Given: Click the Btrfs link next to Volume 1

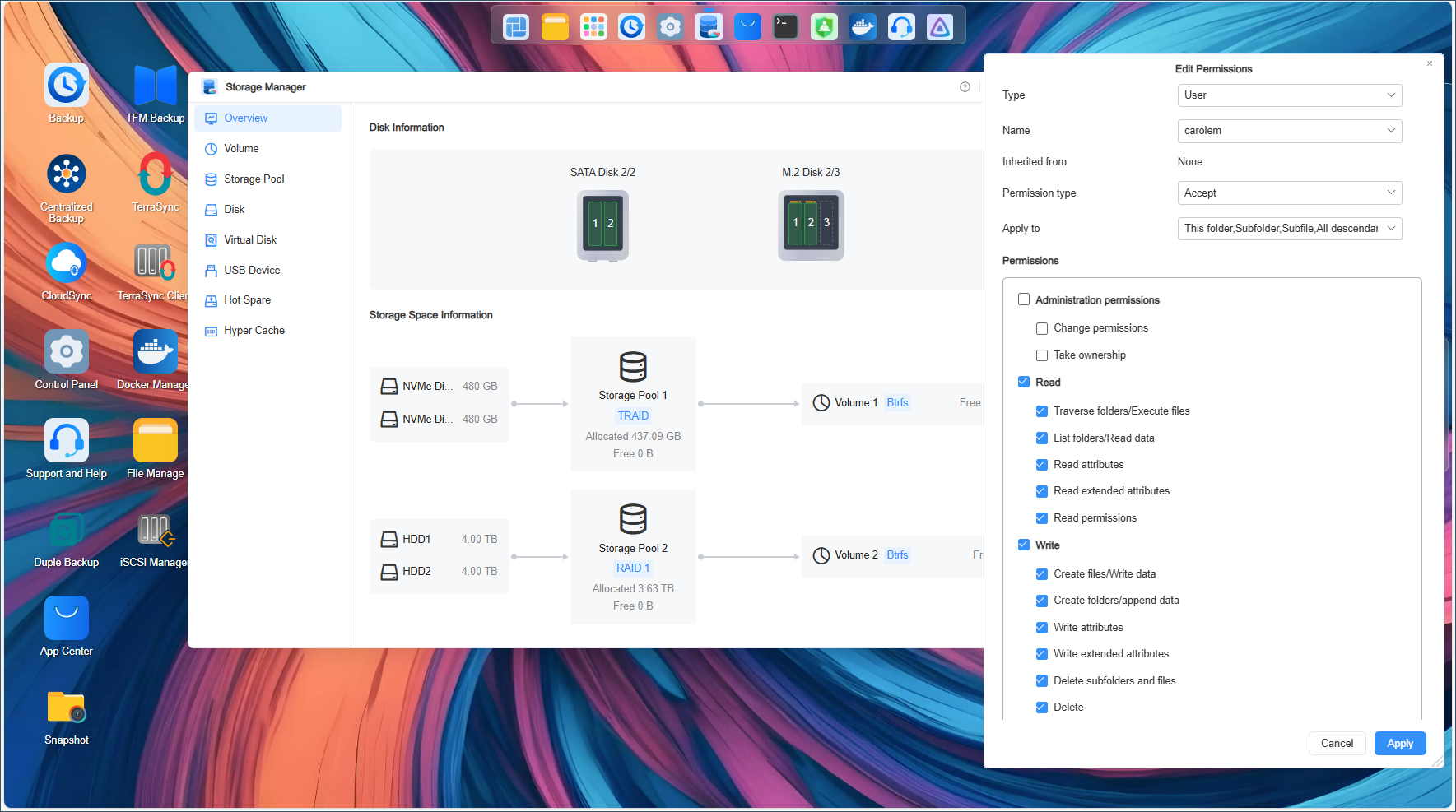Looking at the screenshot, I should [x=896, y=402].
